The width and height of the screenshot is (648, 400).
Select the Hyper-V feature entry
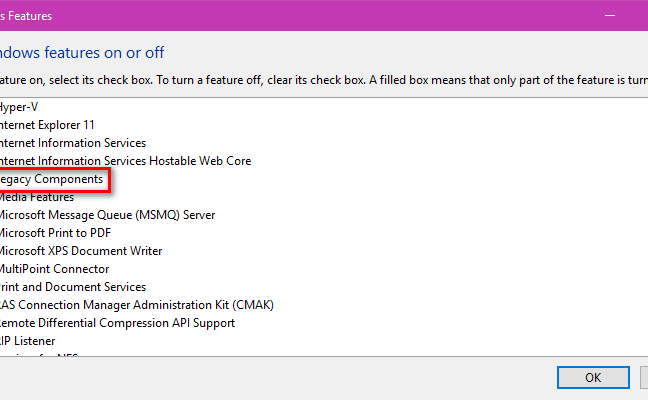pyautogui.click(x=19, y=107)
